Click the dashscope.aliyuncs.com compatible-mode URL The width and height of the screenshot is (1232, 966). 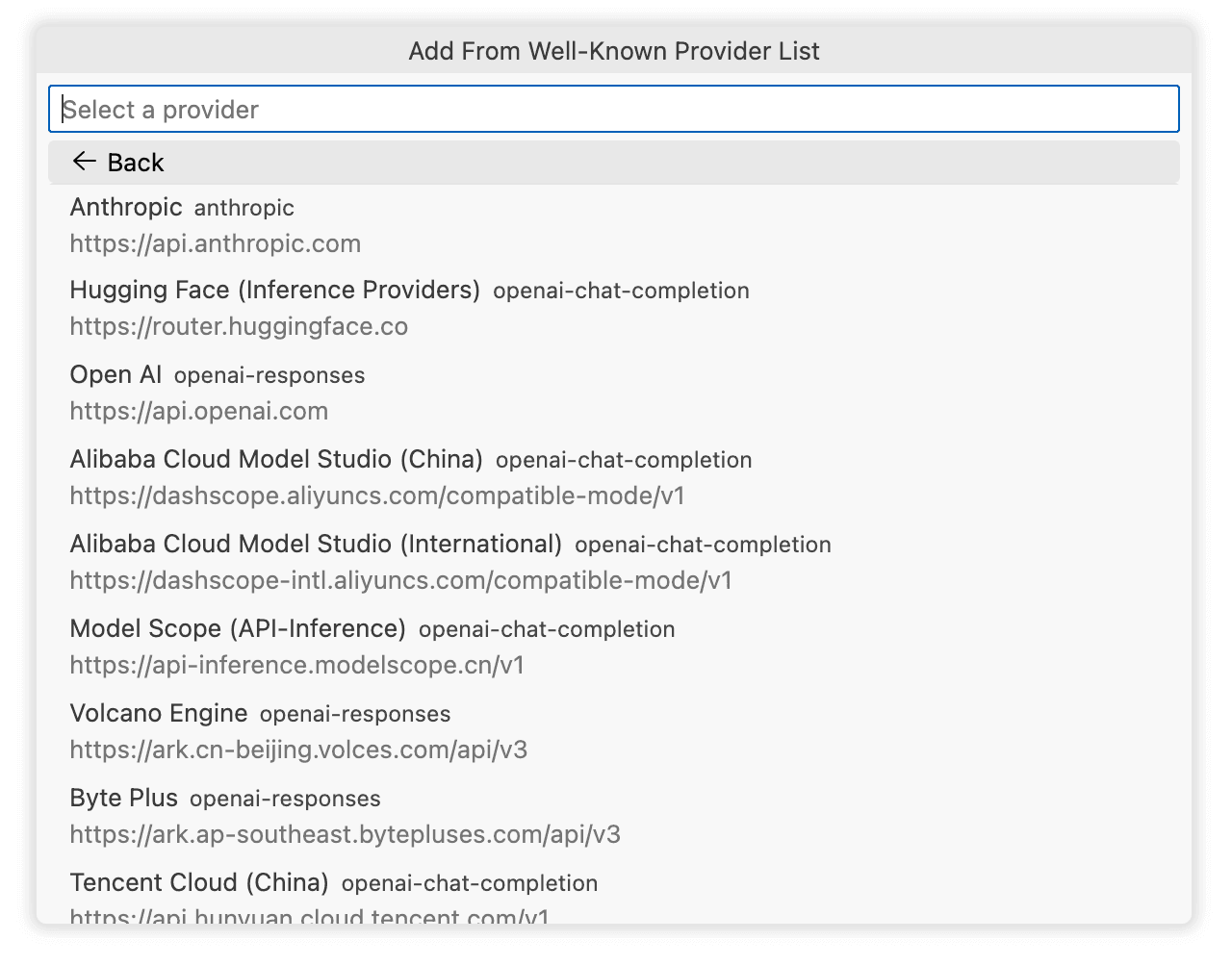coord(377,496)
